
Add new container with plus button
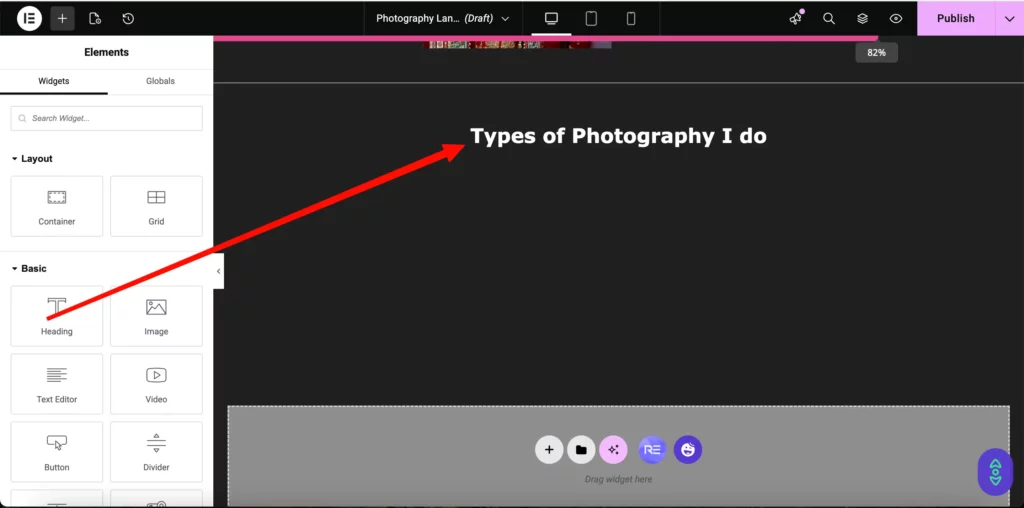coord(549,449)
